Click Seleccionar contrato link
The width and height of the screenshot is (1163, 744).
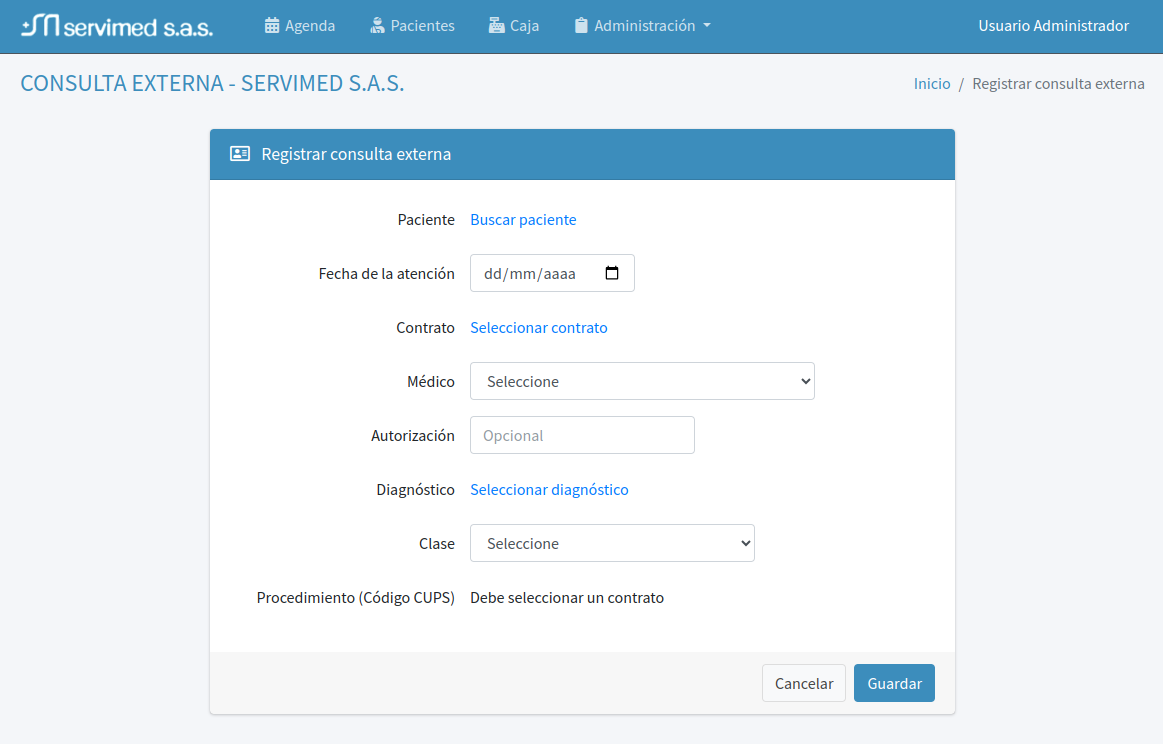(539, 328)
